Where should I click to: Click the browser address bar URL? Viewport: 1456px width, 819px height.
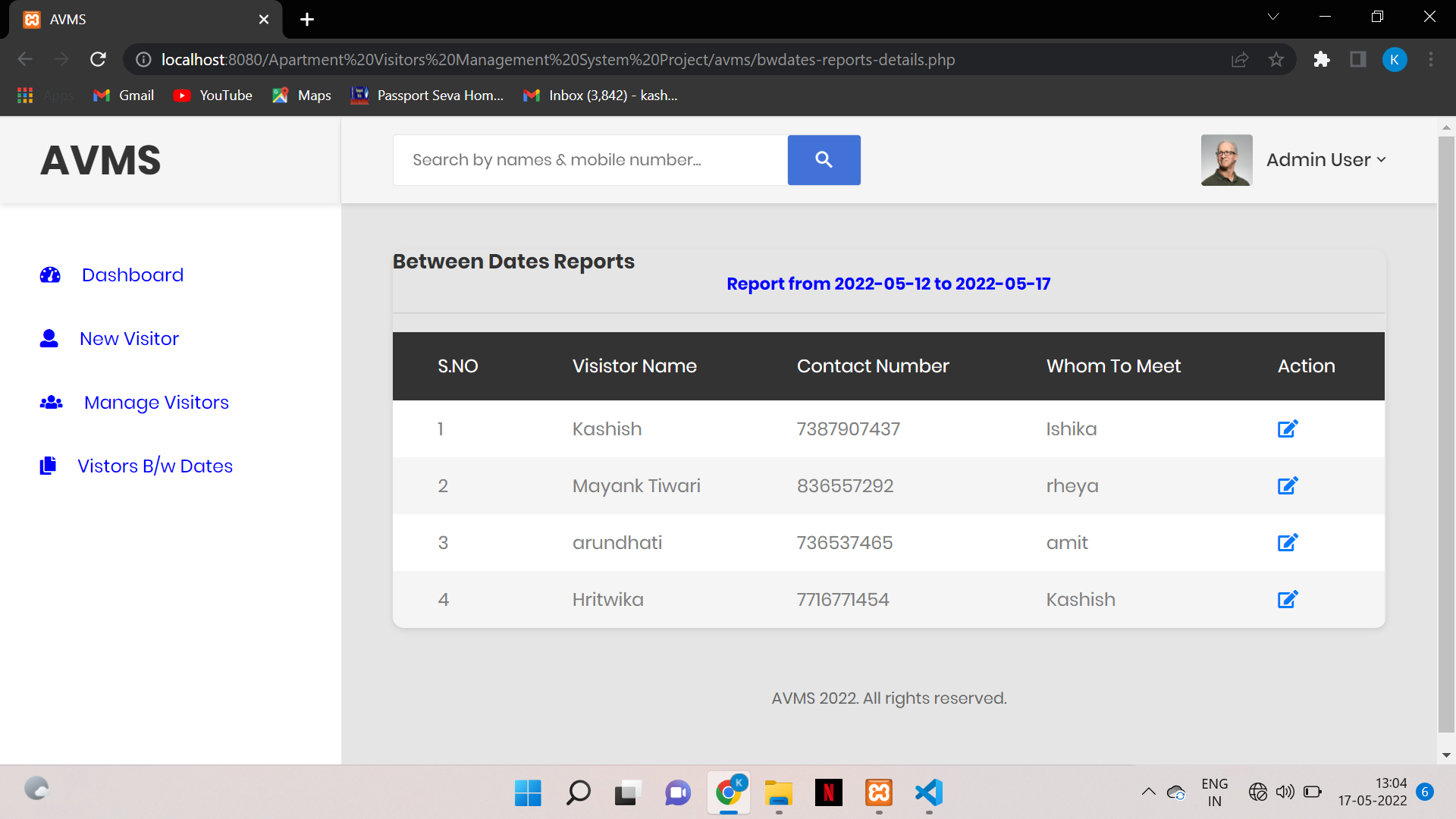pyautogui.click(x=558, y=59)
